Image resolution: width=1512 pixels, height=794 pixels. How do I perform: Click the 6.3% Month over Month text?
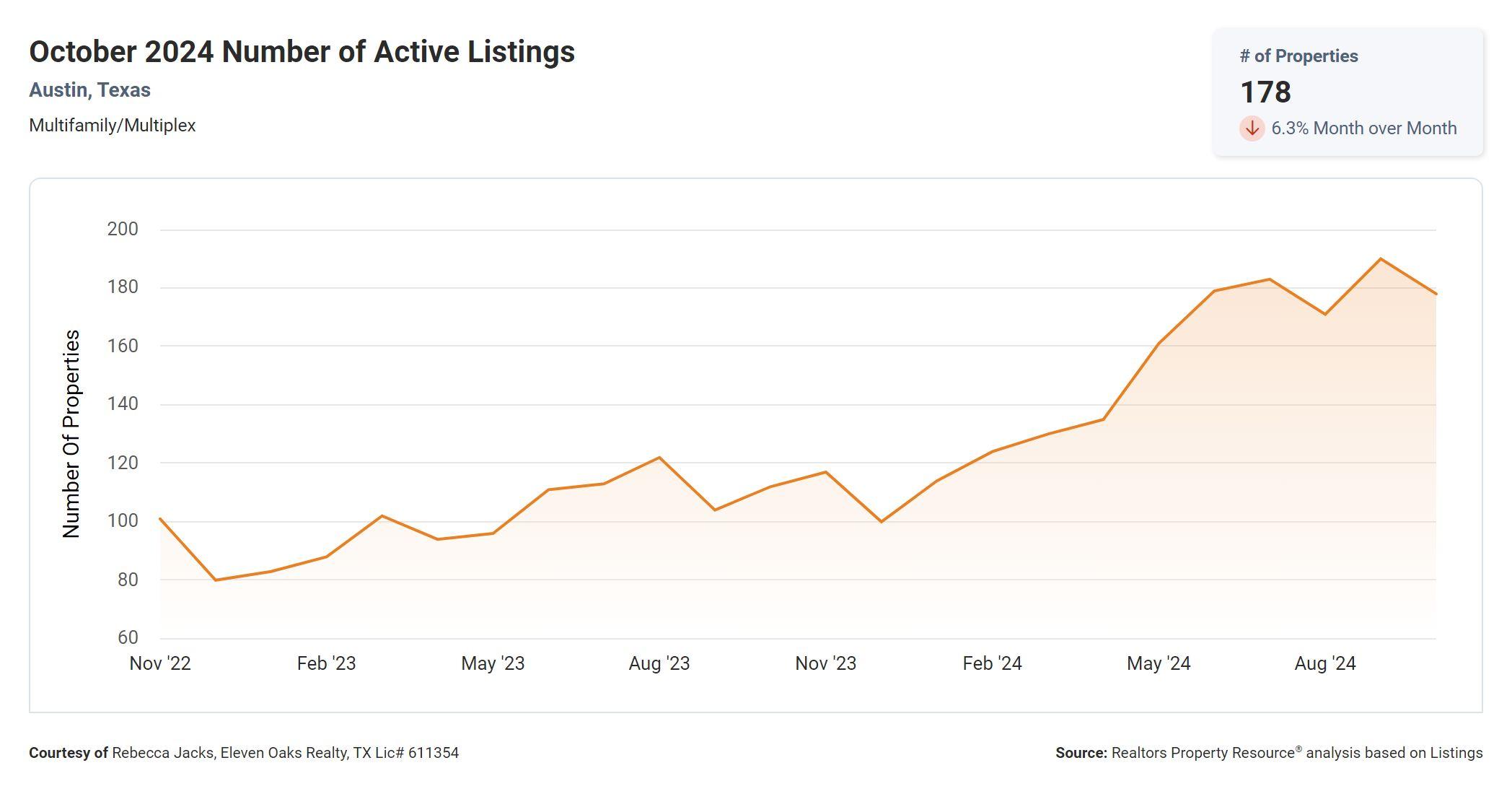coord(1363,128)
